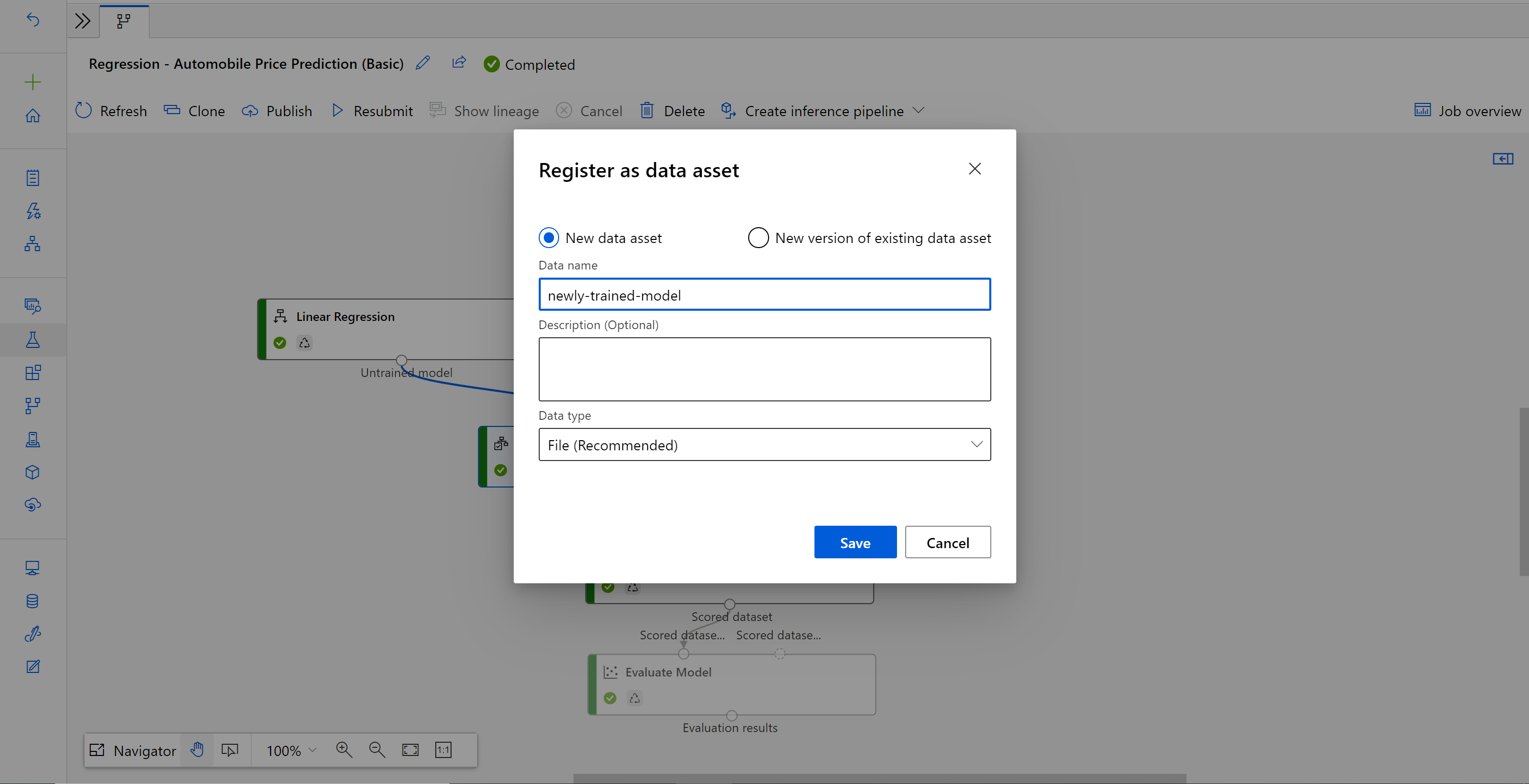Click the Save button
The width and height of the screenshot is (1529, 784).
[855, 542]
